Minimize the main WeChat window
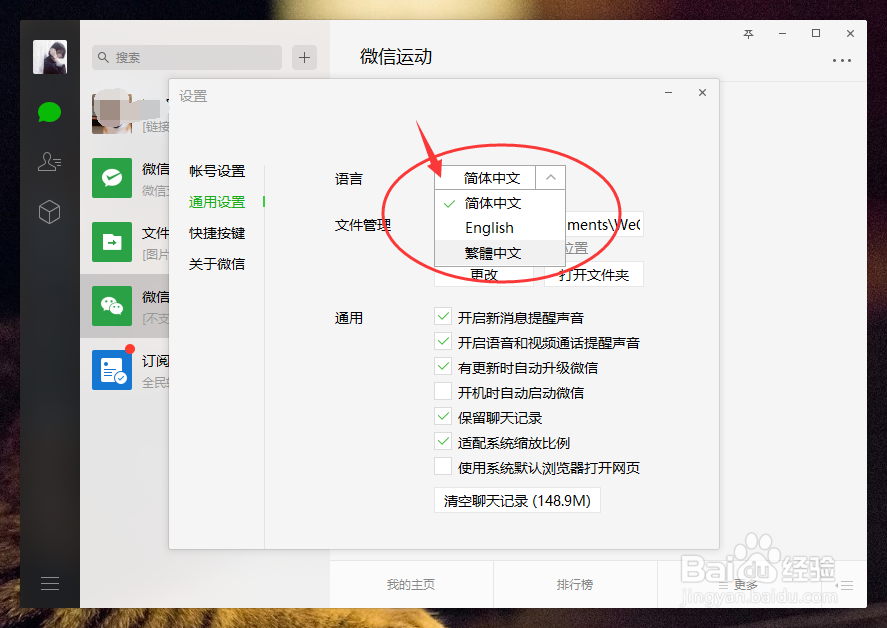This screenshot has height=628, width=887. [782, 34]
